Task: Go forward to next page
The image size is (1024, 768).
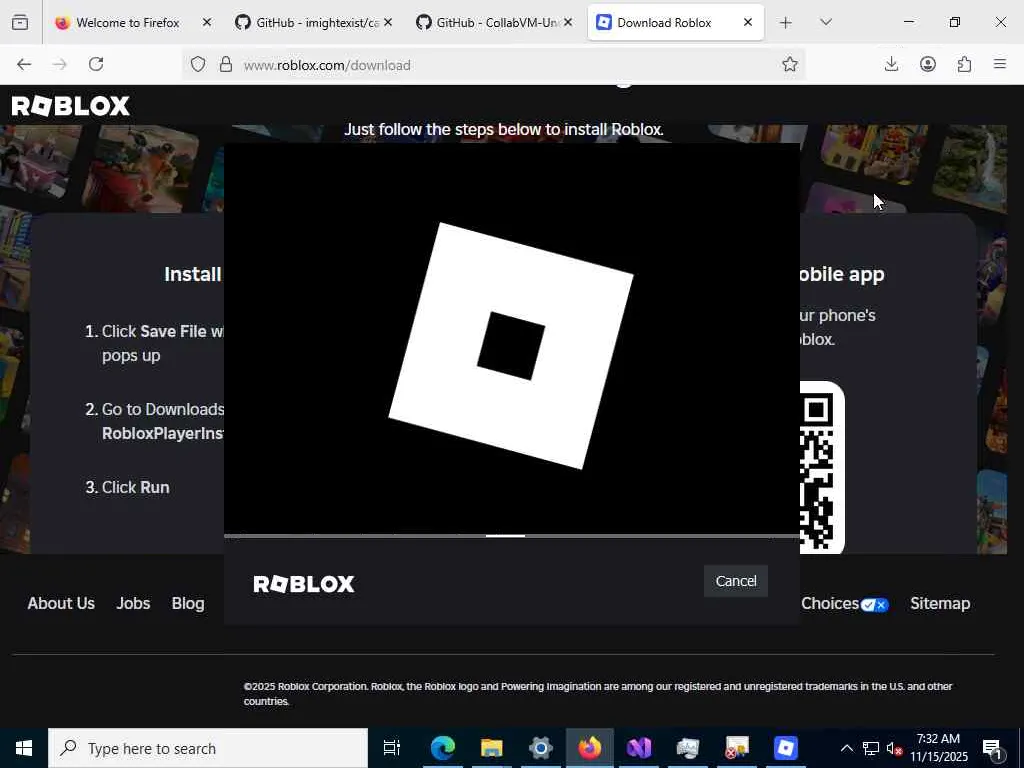Action: (59, 65)
